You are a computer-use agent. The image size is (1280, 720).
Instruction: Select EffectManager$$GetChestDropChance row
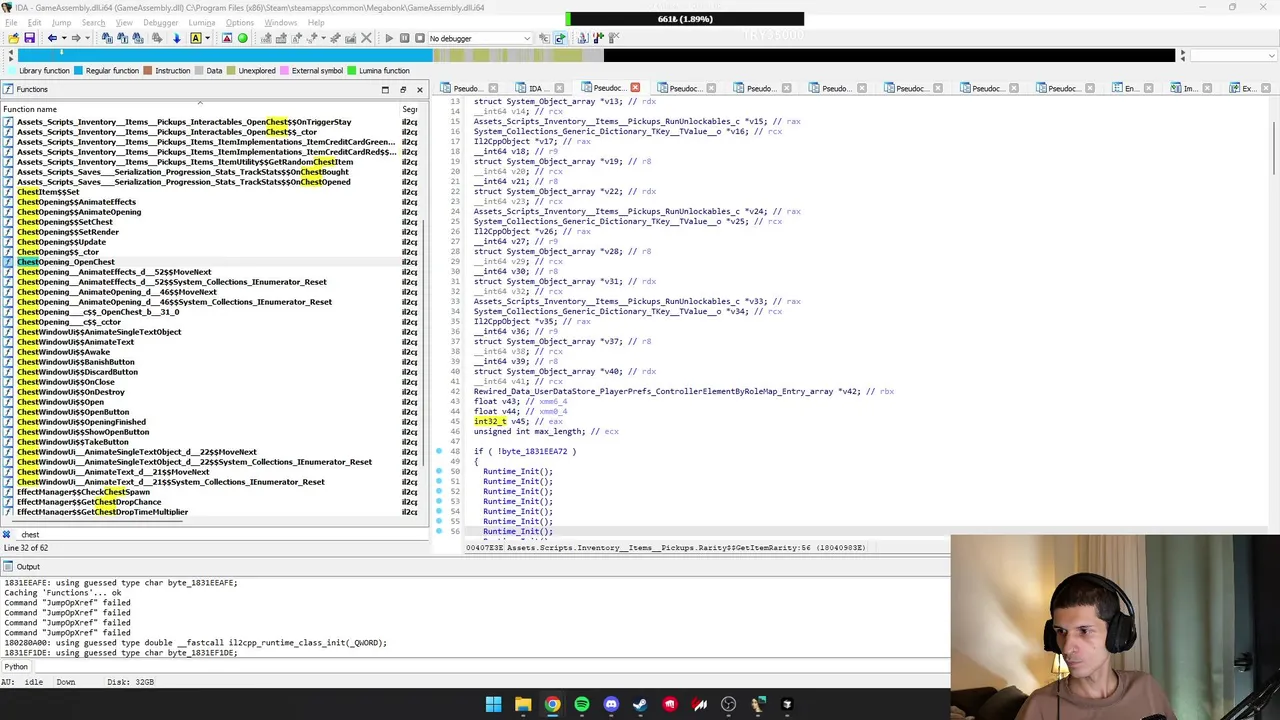210,502
